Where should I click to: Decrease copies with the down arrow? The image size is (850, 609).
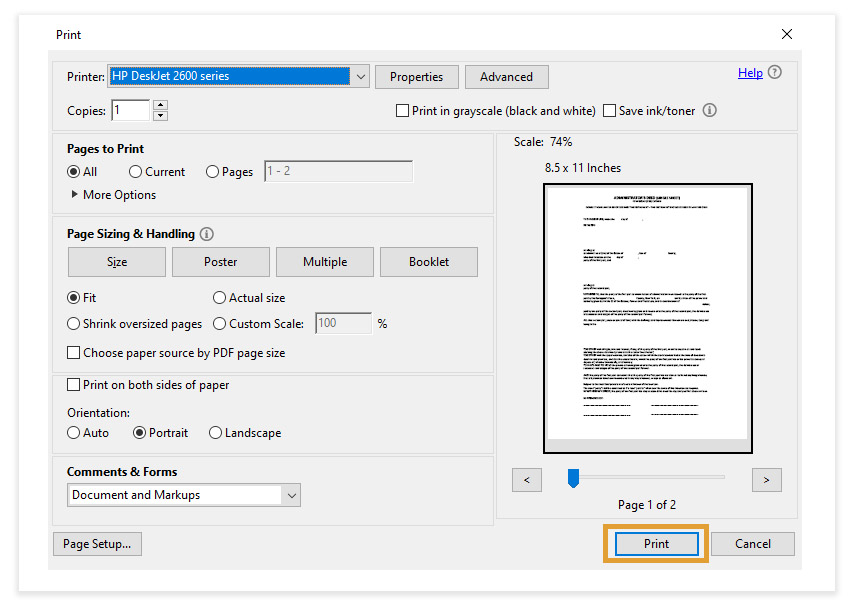click(x=160, y=116)
